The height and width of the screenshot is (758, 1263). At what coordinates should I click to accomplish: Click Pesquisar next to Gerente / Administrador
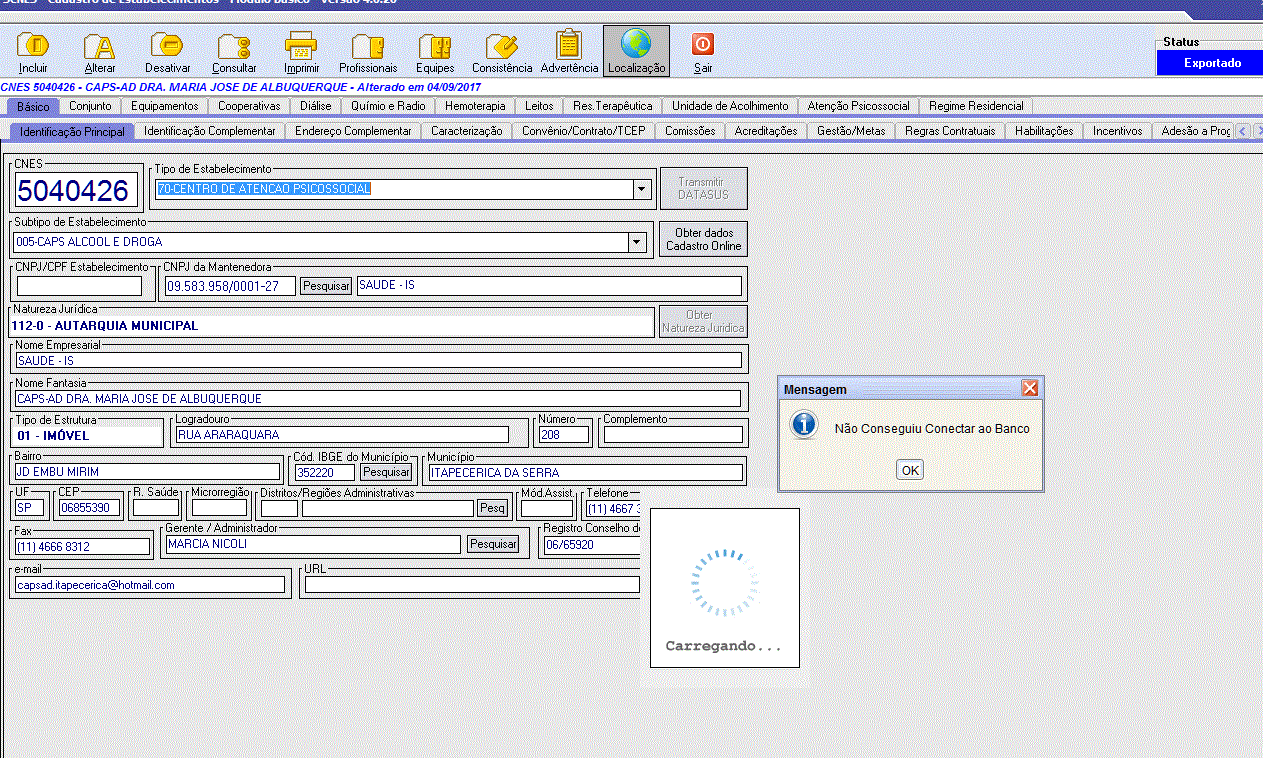494,544
